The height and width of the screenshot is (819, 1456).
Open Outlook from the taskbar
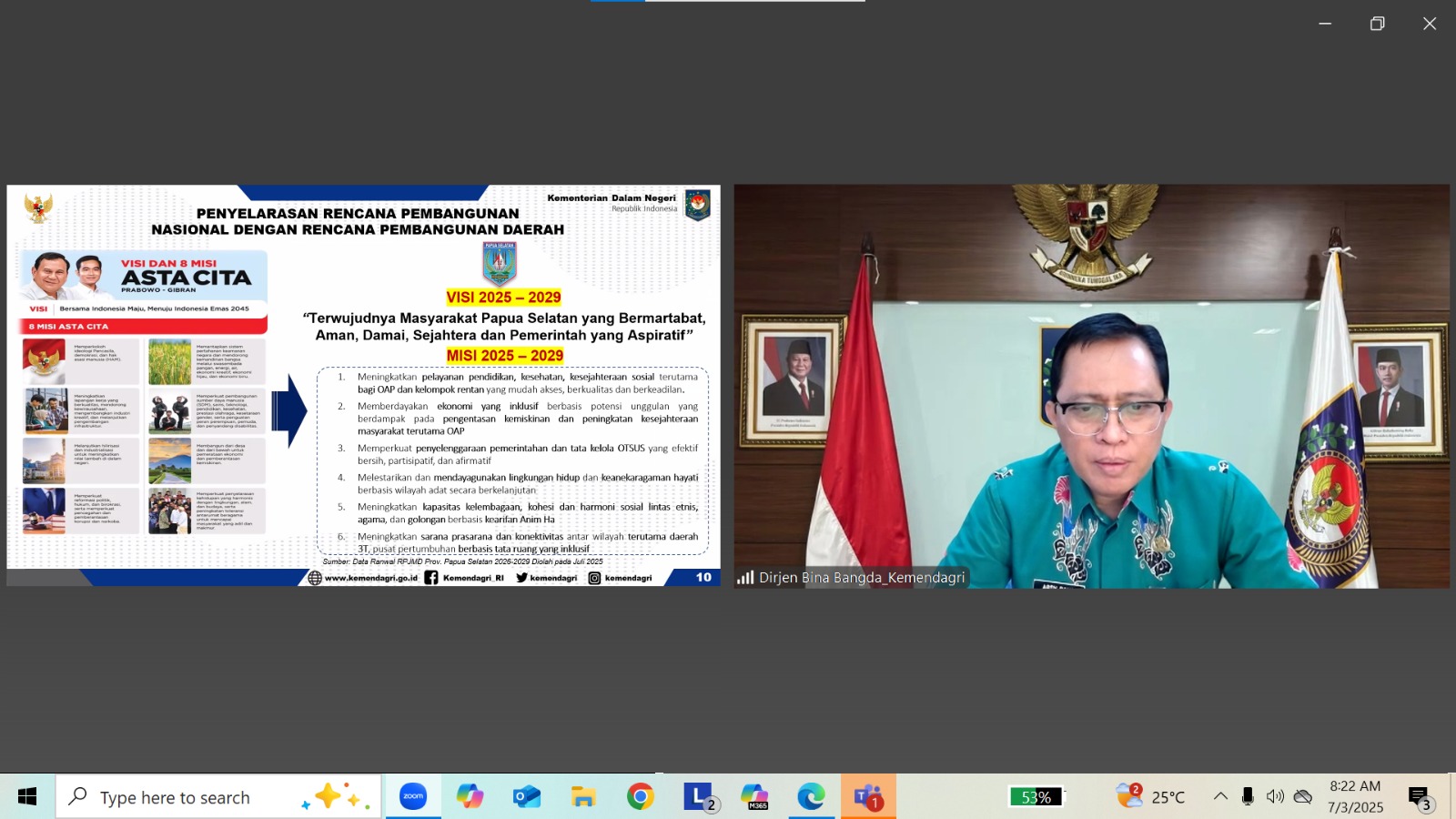click(x=527, y=796)
